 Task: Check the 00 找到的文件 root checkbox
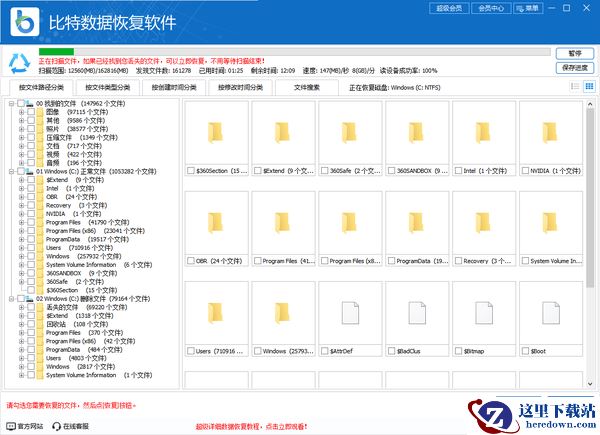coord(21,104)
